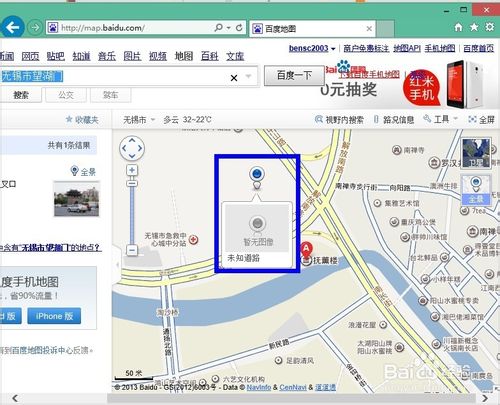This screenshot has height=405, width=500.
Task: Click the browser back arrow button
Action: click(x=12, y=27)
